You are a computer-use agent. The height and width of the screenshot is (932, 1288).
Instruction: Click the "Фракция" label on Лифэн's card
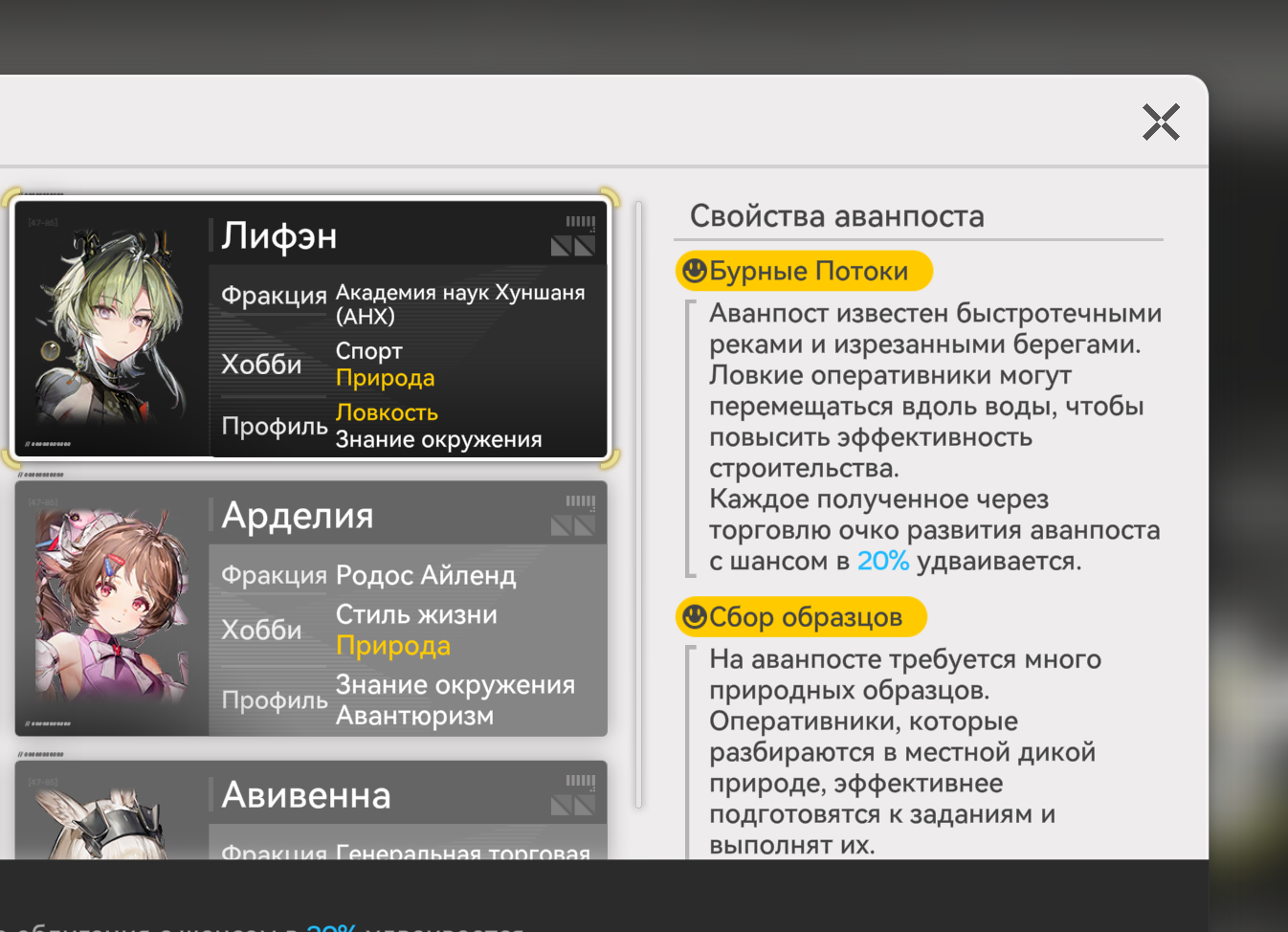[275, 295]
